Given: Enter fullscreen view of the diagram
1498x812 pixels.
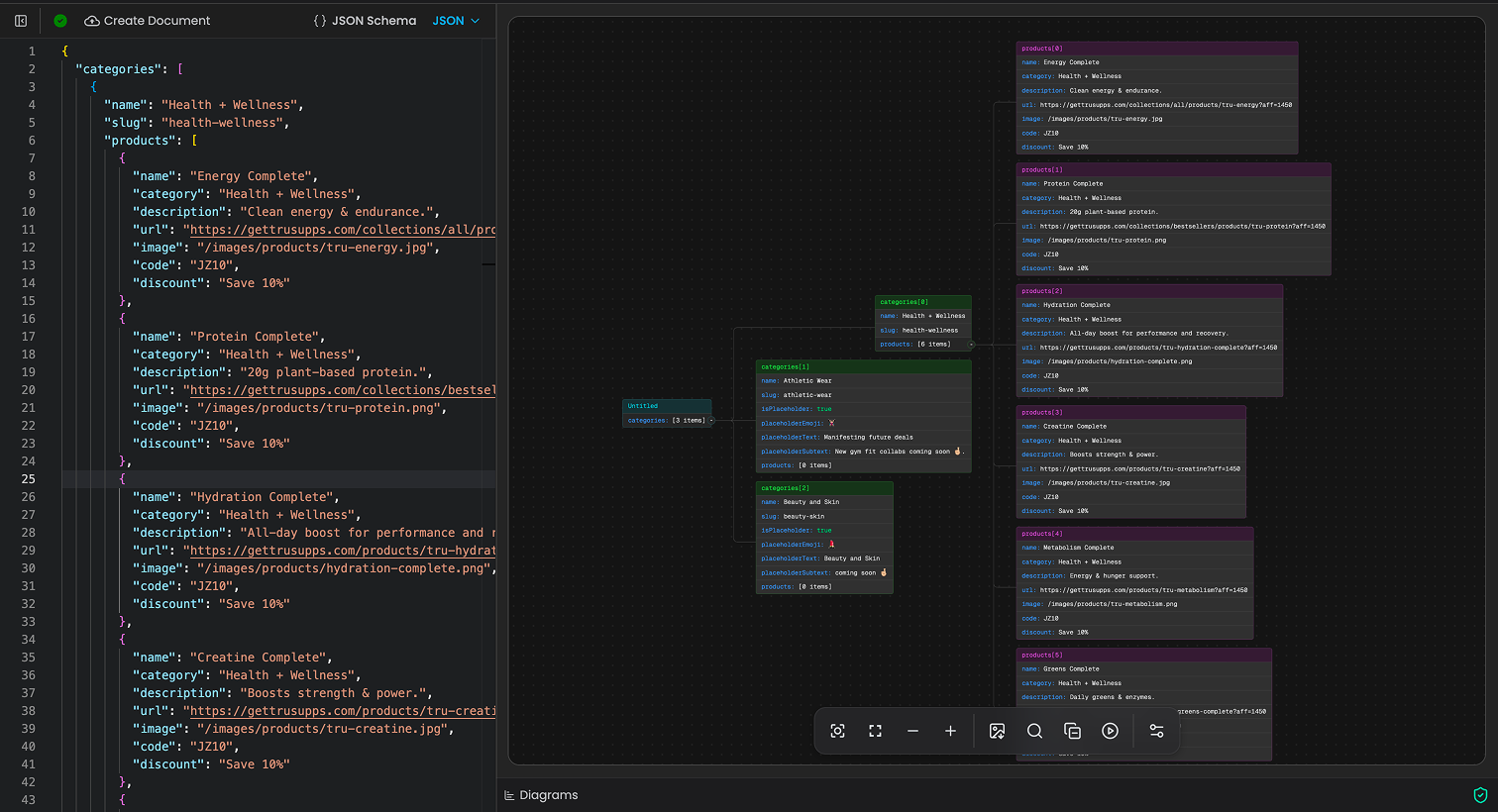Looking at the screenshot, I should [x=875, y=731].
